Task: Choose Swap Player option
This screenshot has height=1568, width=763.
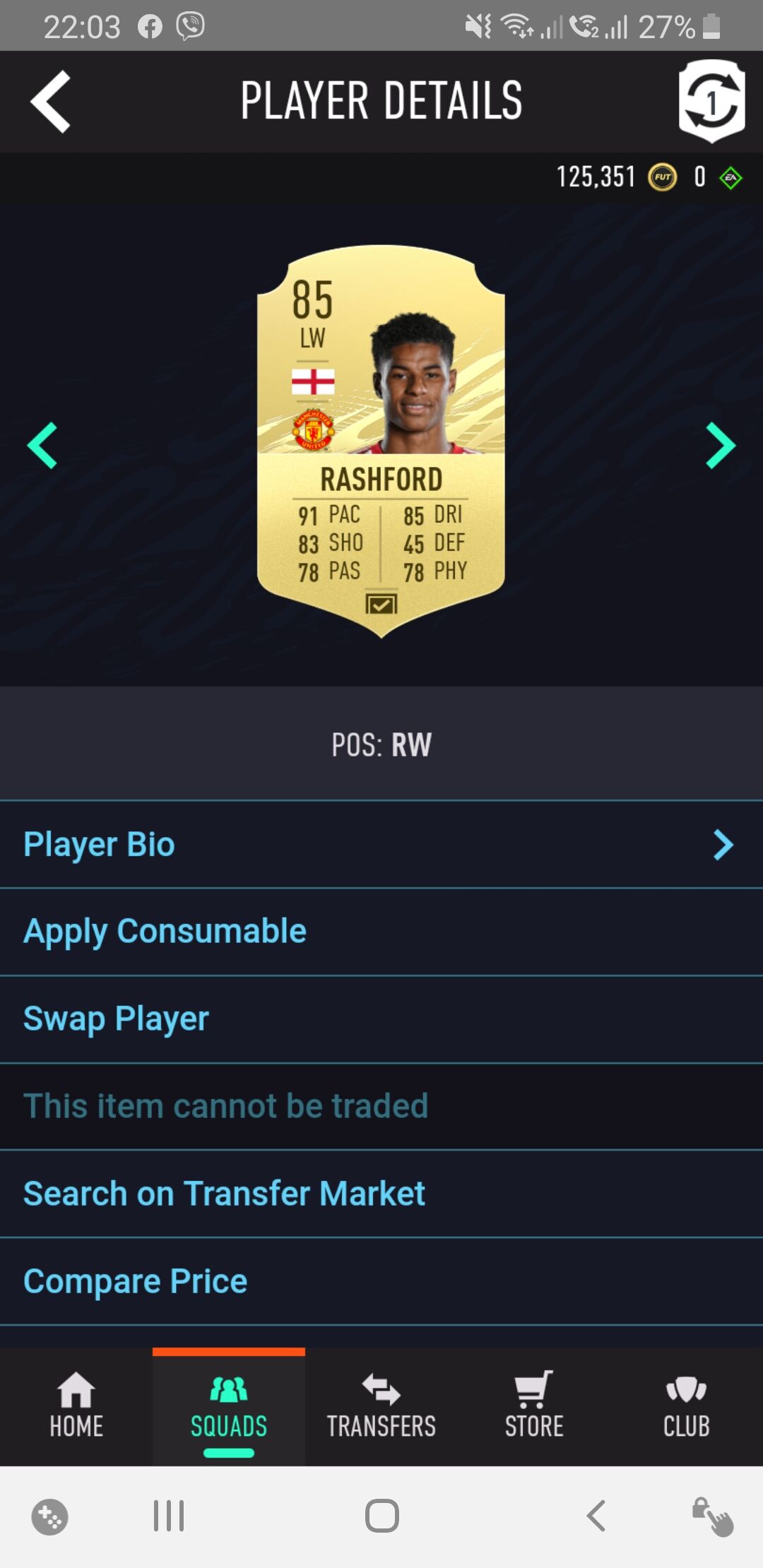Action: (381, 1019)
